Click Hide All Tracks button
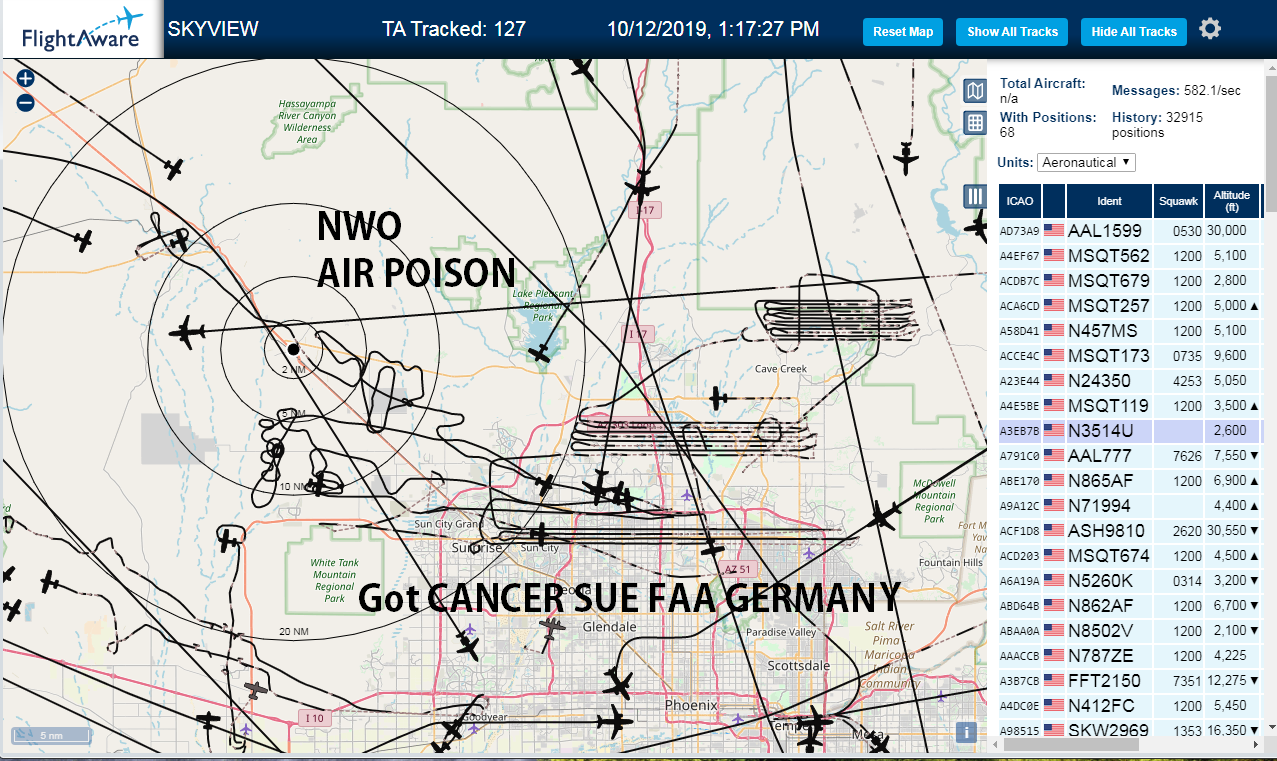Viewport: 1277px width, 761px height. [x=1134, y=32]
